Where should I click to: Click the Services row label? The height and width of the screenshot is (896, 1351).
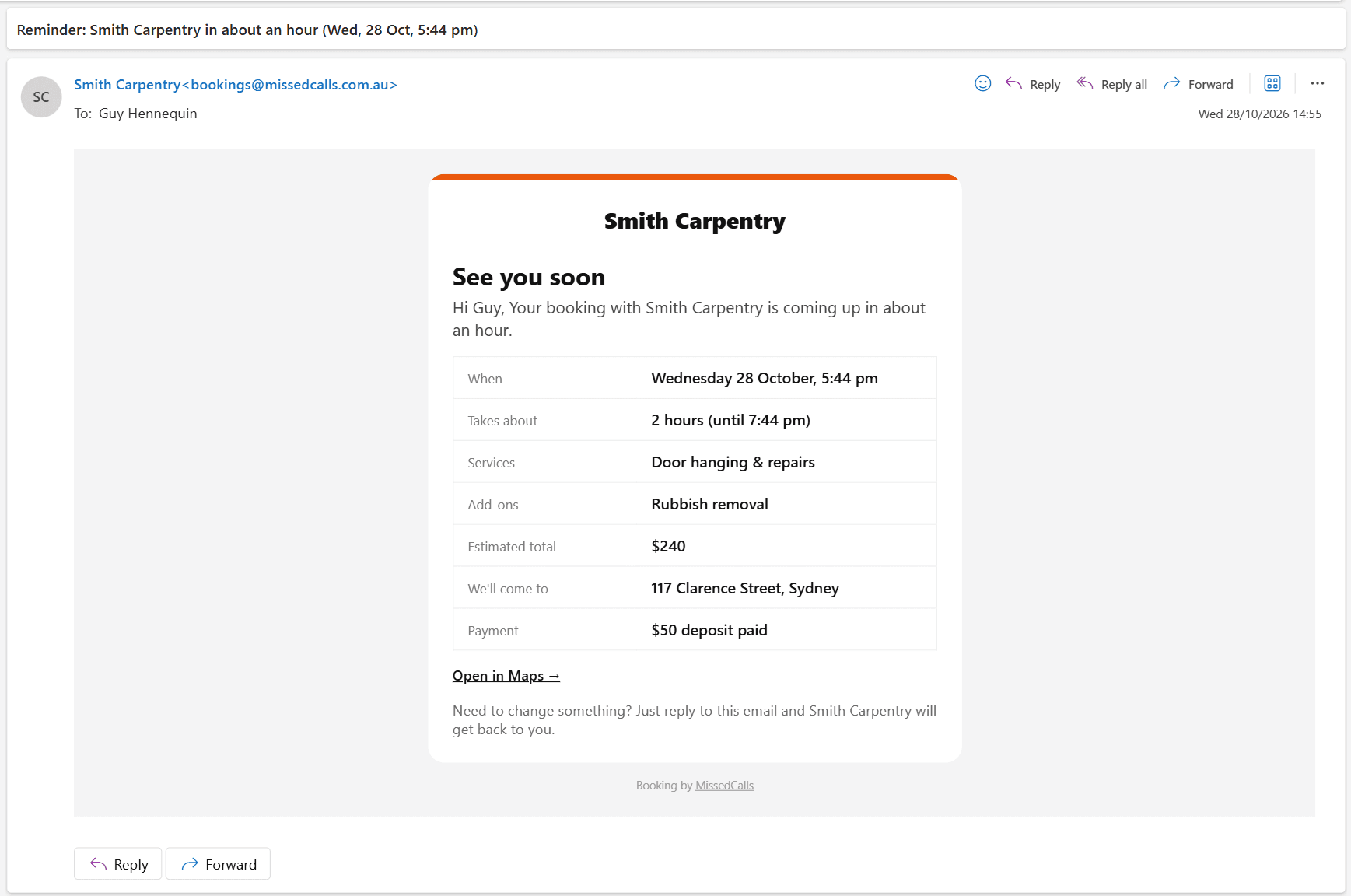pos(491,463)
